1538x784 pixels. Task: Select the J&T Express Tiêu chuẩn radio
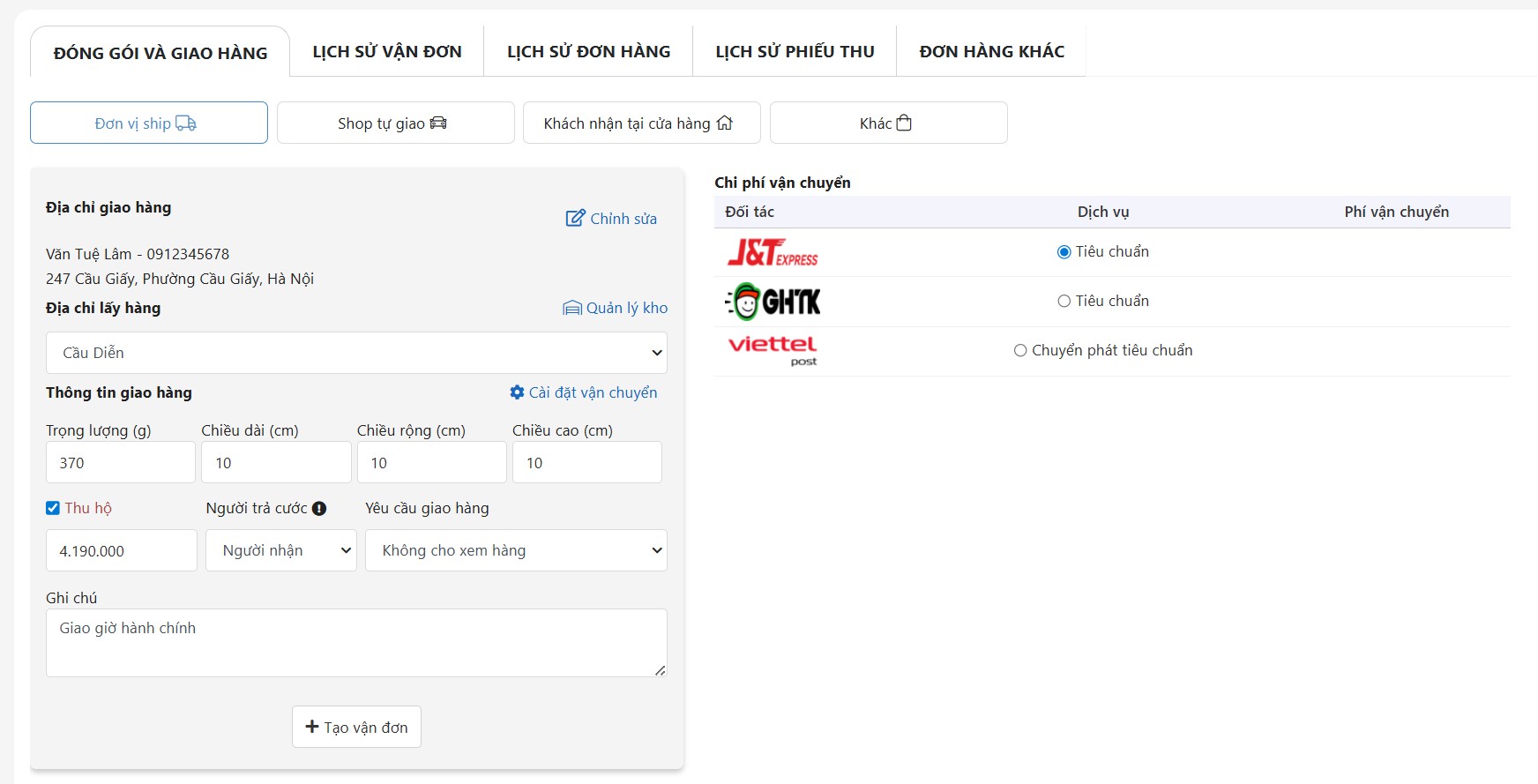1064,252
